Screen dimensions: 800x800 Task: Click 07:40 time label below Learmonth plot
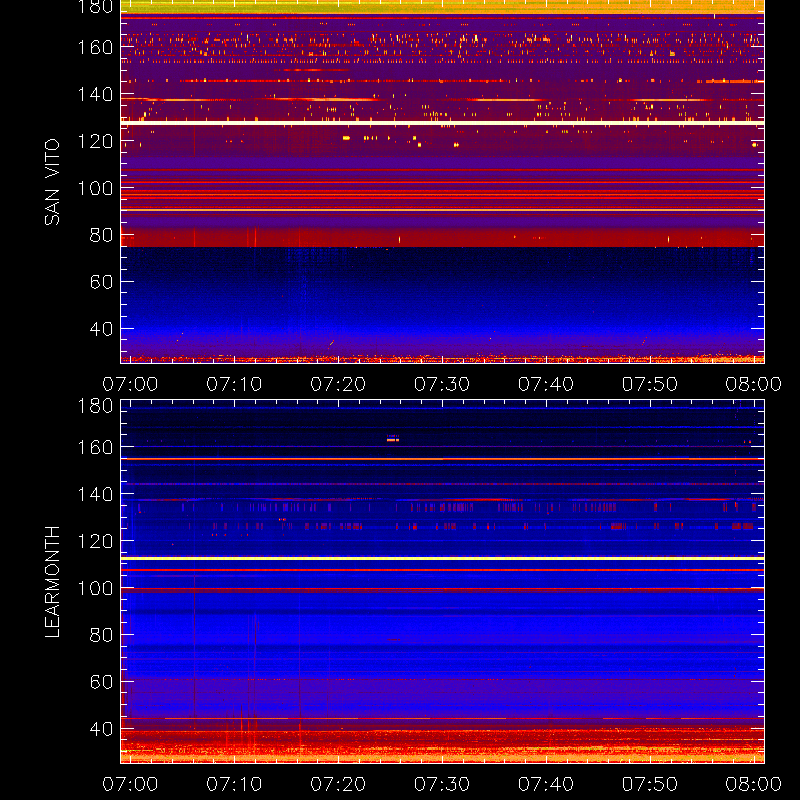coord(546,784)
